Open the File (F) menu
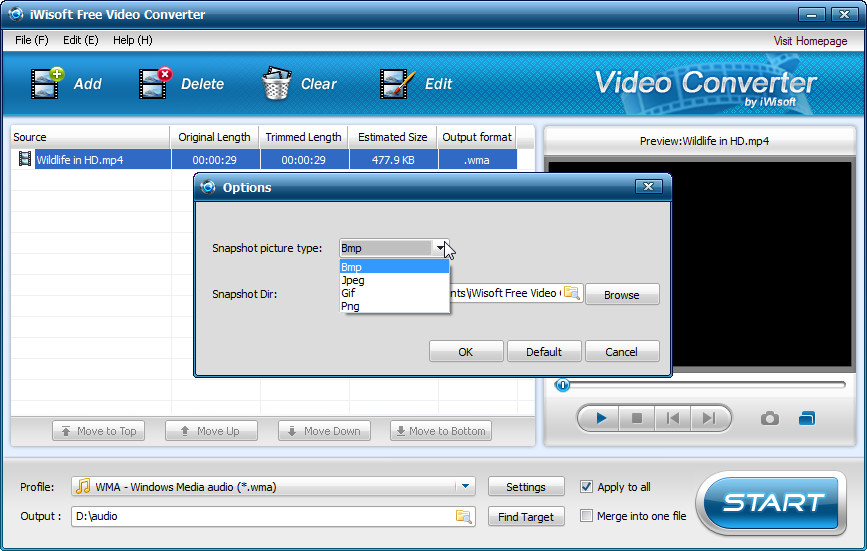The width and height of the screenshot is (867, 551). (32, 40)
